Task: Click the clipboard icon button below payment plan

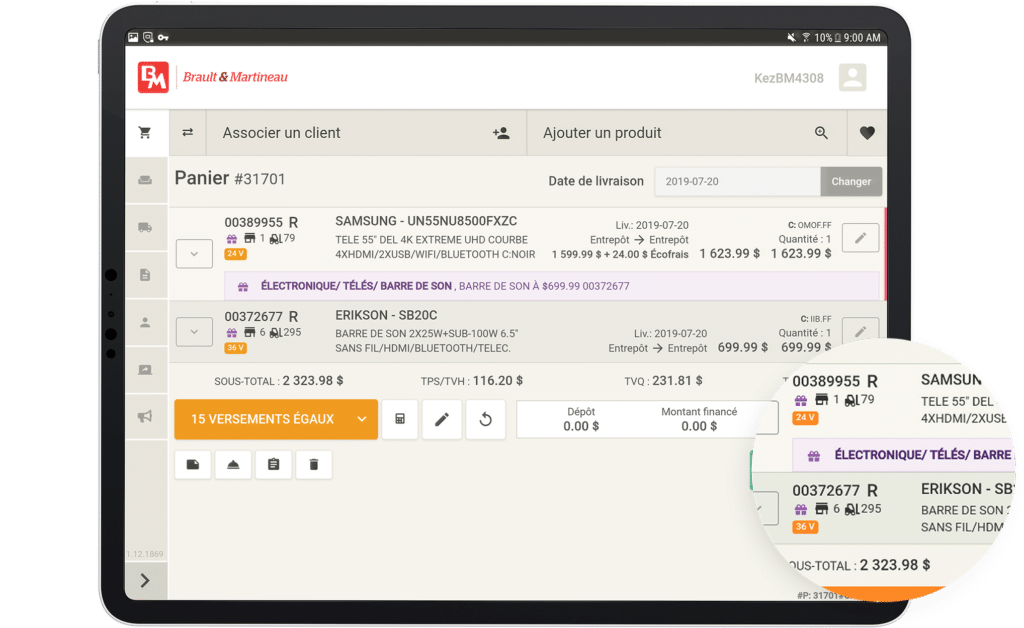Action: [x=274, y=465]
